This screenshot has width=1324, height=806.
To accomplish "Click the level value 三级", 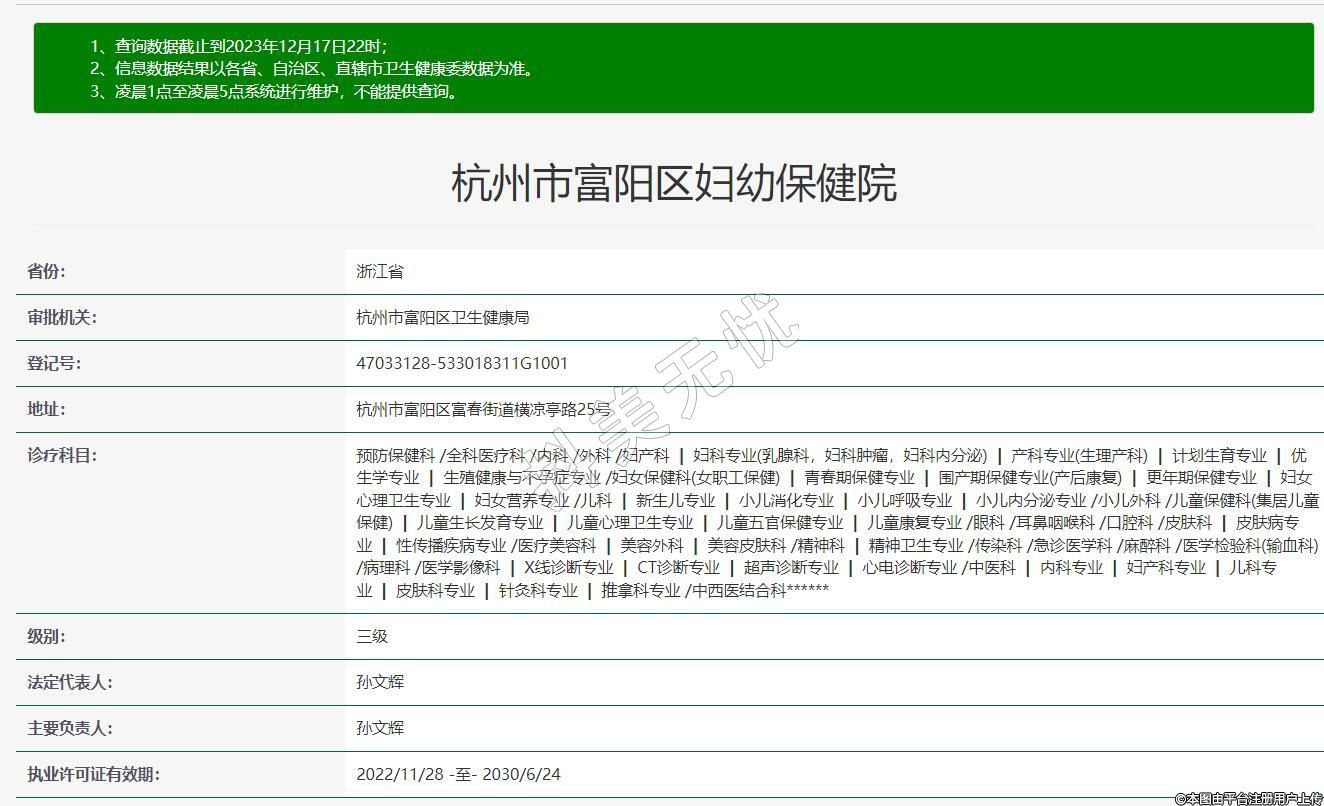I will coord(372,636).
